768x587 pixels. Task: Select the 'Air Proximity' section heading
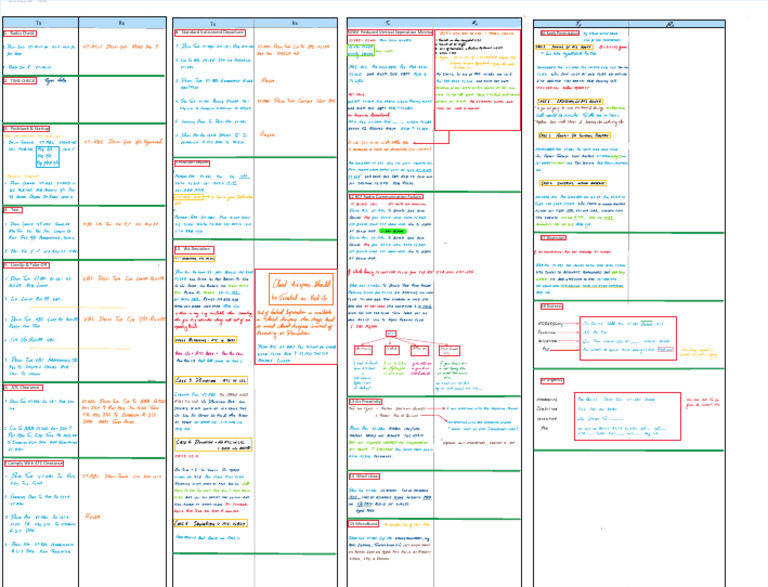tap(365, 402)
